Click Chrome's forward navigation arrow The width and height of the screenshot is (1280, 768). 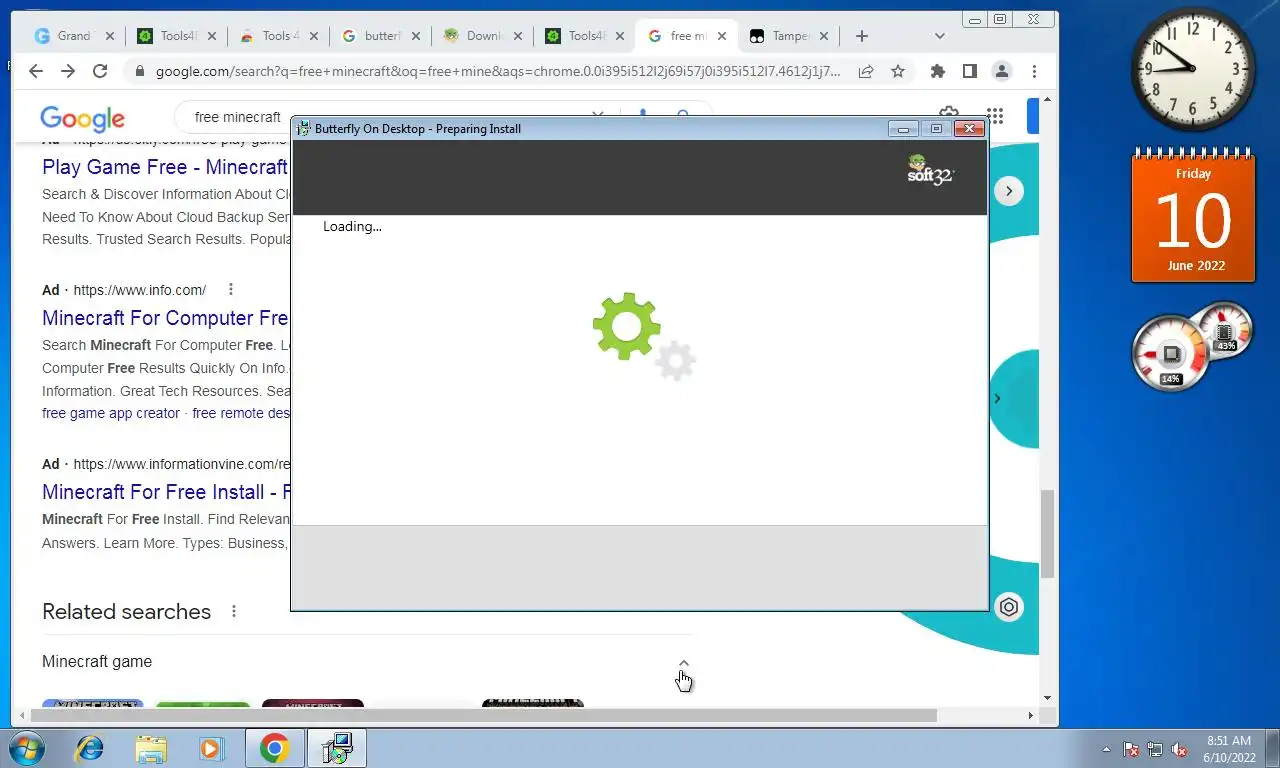68,71
